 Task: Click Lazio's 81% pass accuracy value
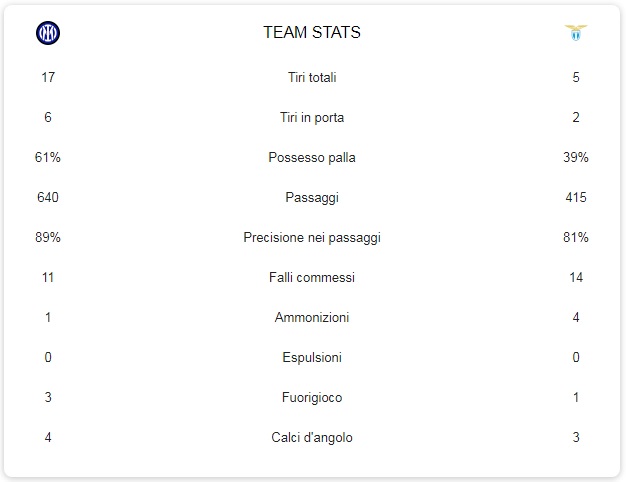point(576,237)
